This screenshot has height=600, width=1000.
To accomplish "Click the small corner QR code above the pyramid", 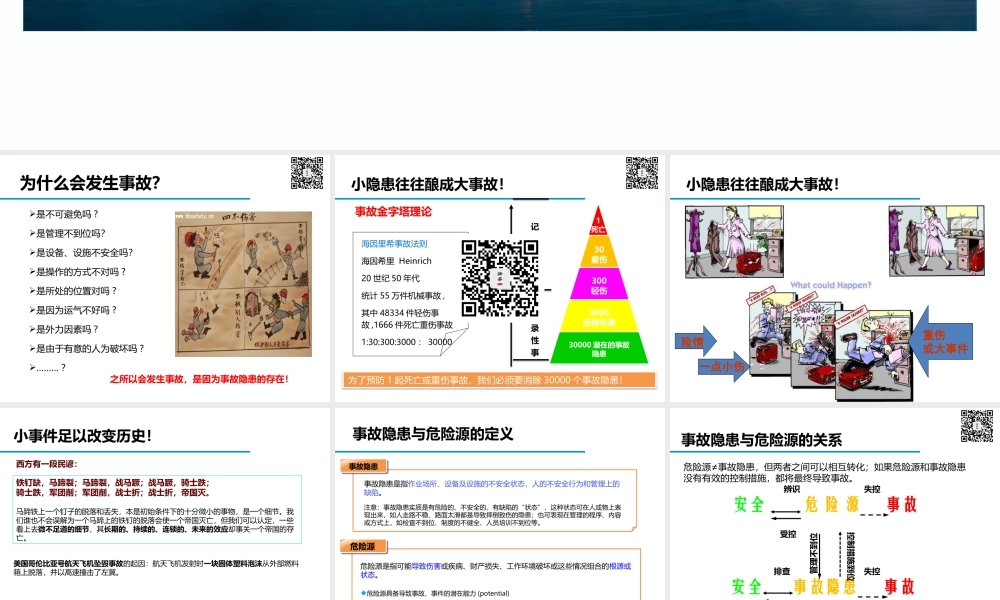I will 641,173.
